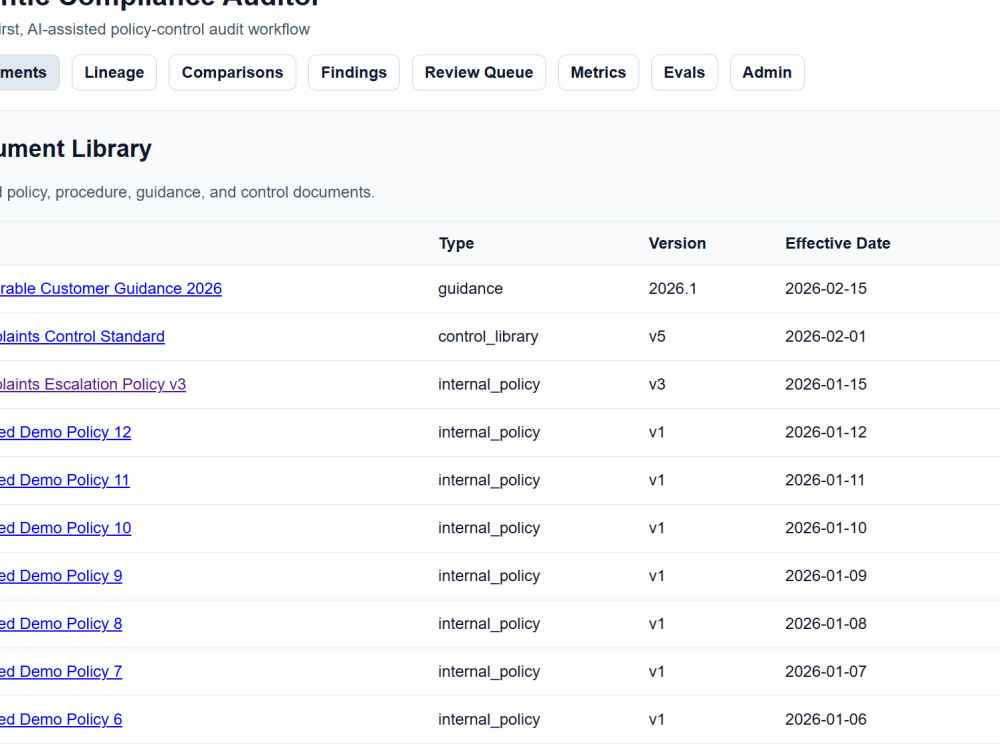Image resolution: width=1000 pixels, height=750 pixels.
Task: Click internal_policy type in Escalation Policy v3 row
Action: [489, 384]
